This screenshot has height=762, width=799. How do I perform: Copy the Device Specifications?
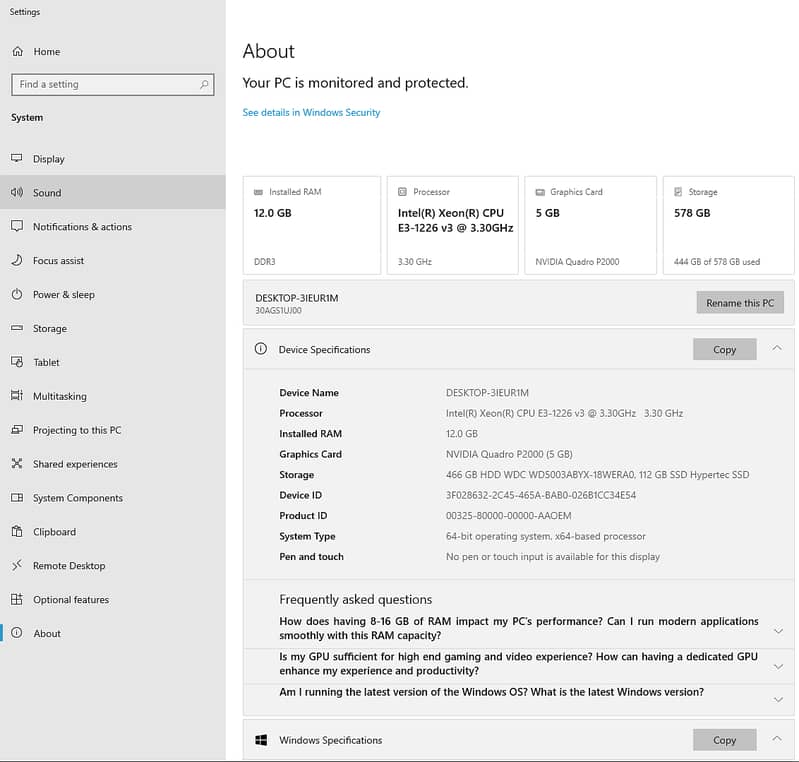coord(725,350)
